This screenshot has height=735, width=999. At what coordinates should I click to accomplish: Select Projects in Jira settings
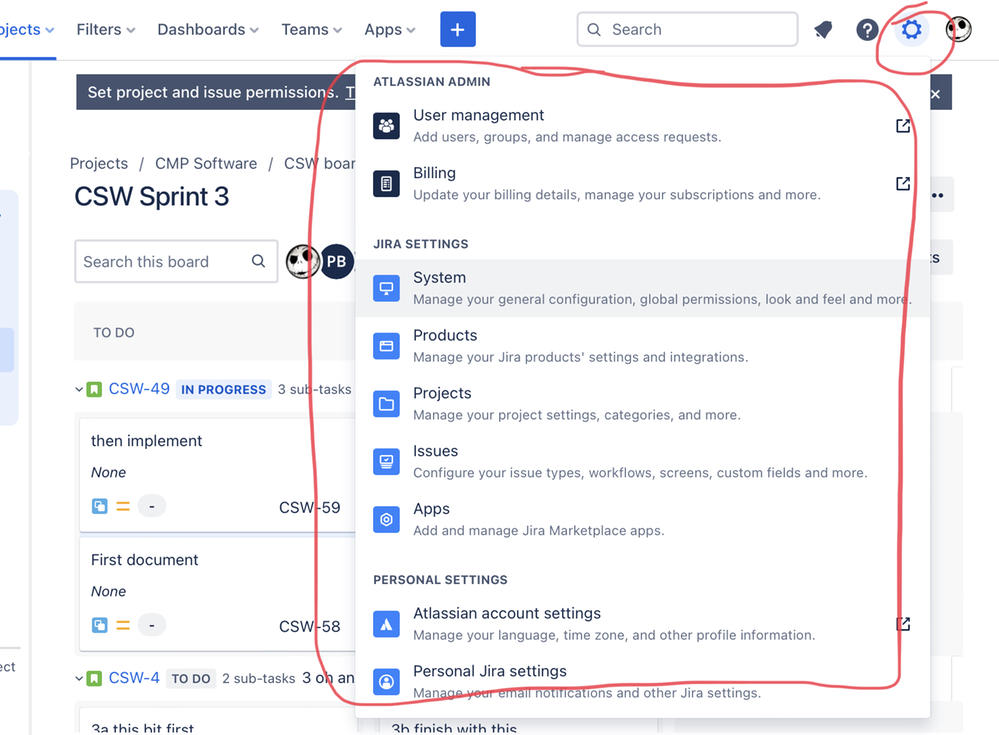point(642,404)
